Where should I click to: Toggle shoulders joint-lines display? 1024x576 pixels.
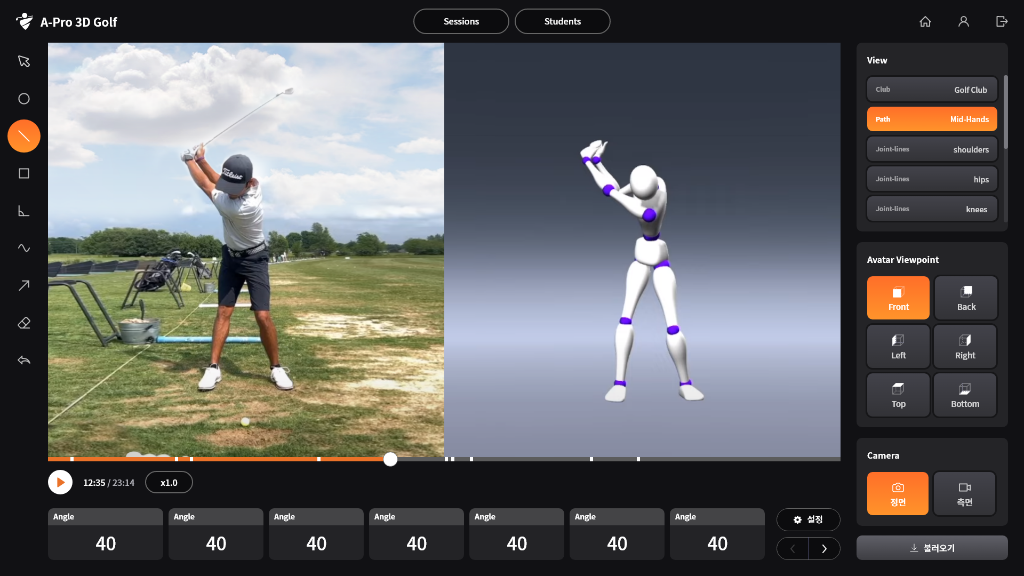[932, 150]
